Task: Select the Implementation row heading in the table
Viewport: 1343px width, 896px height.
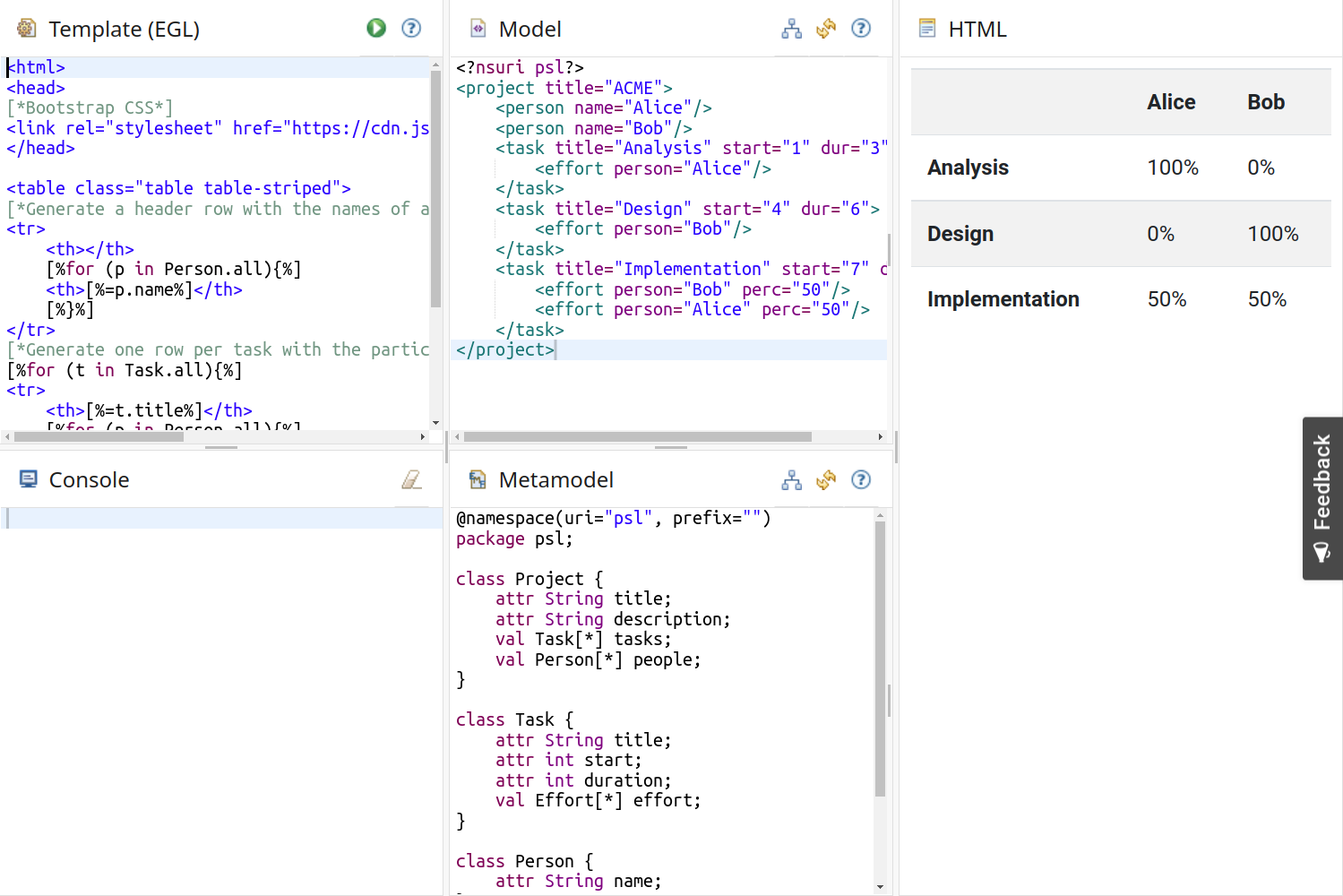Action: tap(1003, 299)
